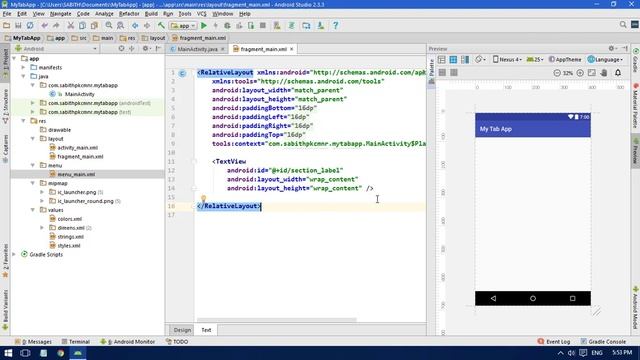Image resolution: width=640 pixels, height=360 pixels.
Task: Open the Gradle Console
Action: click(x=603, y=342)
